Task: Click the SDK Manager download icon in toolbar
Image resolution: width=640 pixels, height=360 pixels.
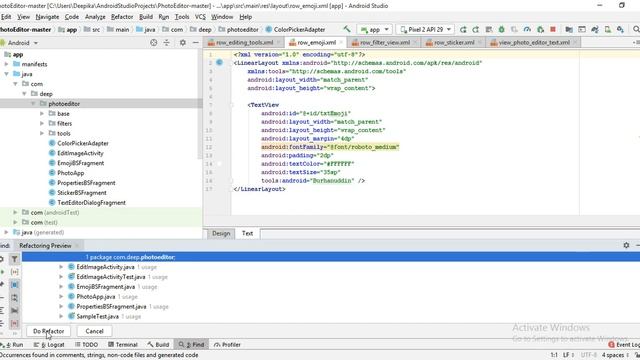Action: point(620,29)
